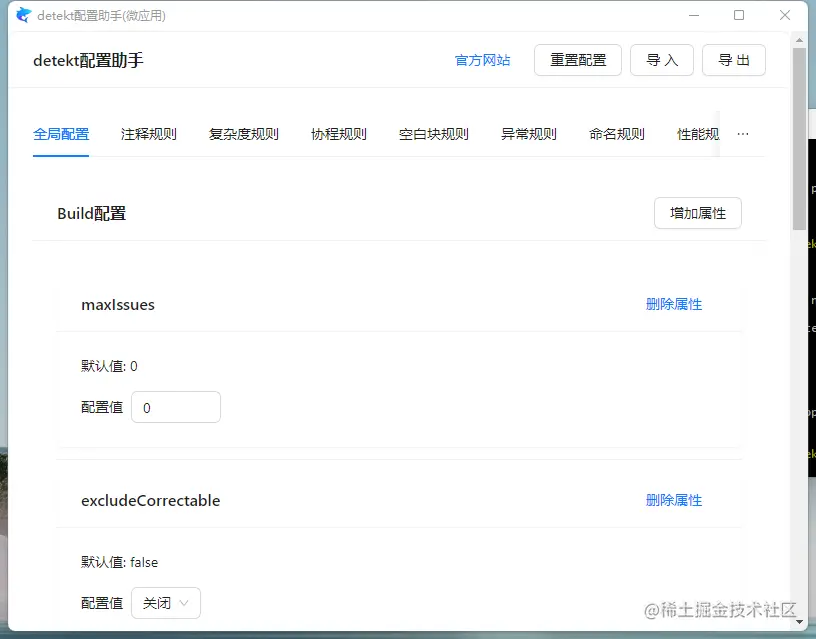The width and height of the screenshot is (816, 639).
Task: Click 增加属性 in the Build配置 section
Action: tap(698, 213)
